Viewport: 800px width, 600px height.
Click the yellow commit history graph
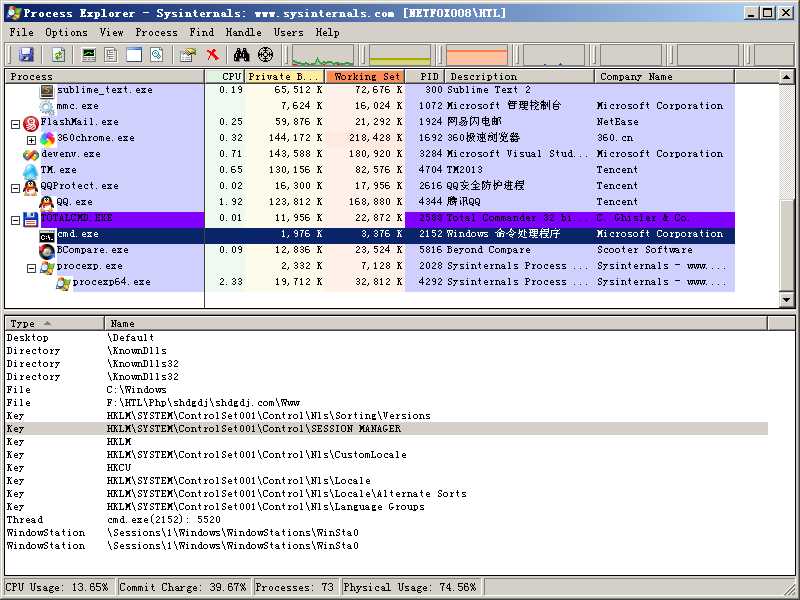(x=400, y=55)
